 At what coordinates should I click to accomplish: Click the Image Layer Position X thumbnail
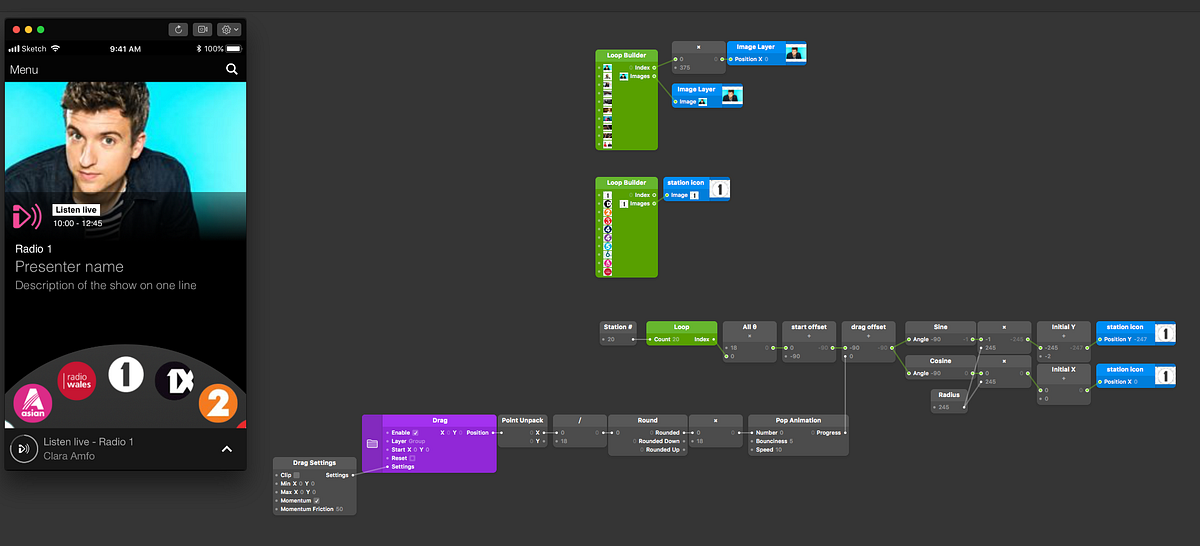coord(796,53)
